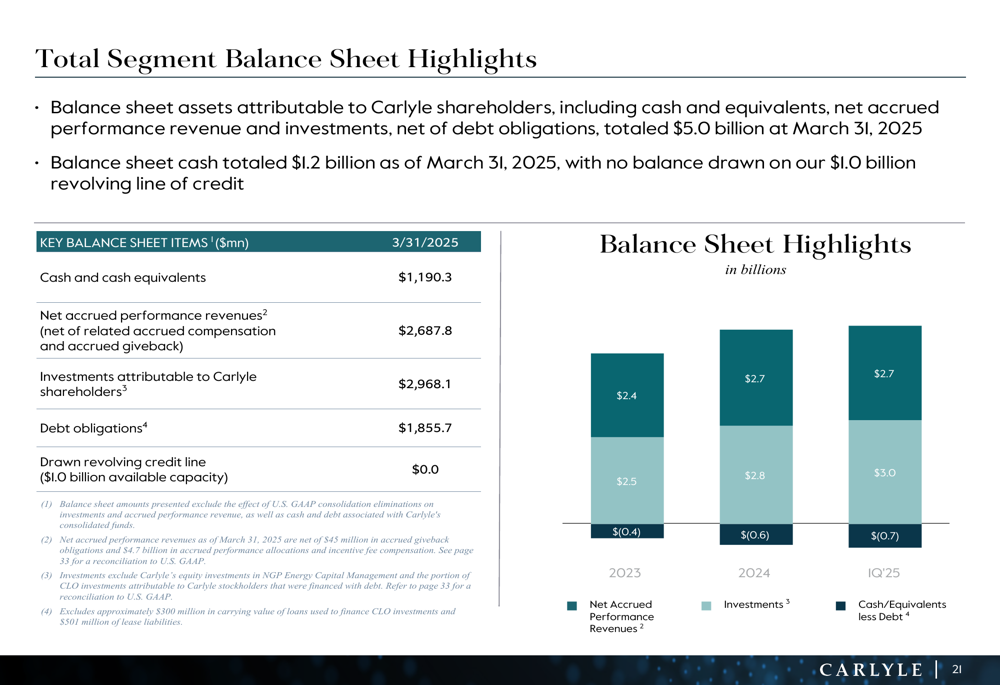Click the Balance Sheet Highlights chart title

click(x=755, y=244)
